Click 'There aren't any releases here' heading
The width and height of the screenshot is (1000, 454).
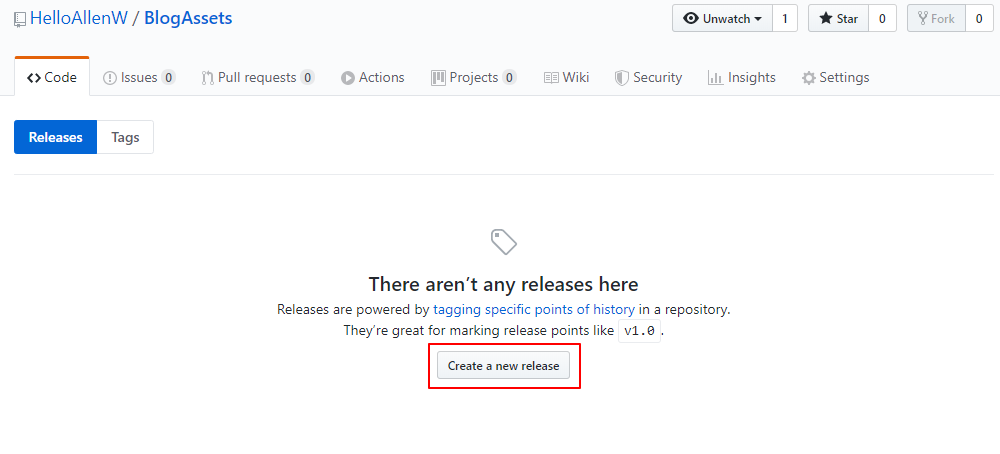coord(503,283)
